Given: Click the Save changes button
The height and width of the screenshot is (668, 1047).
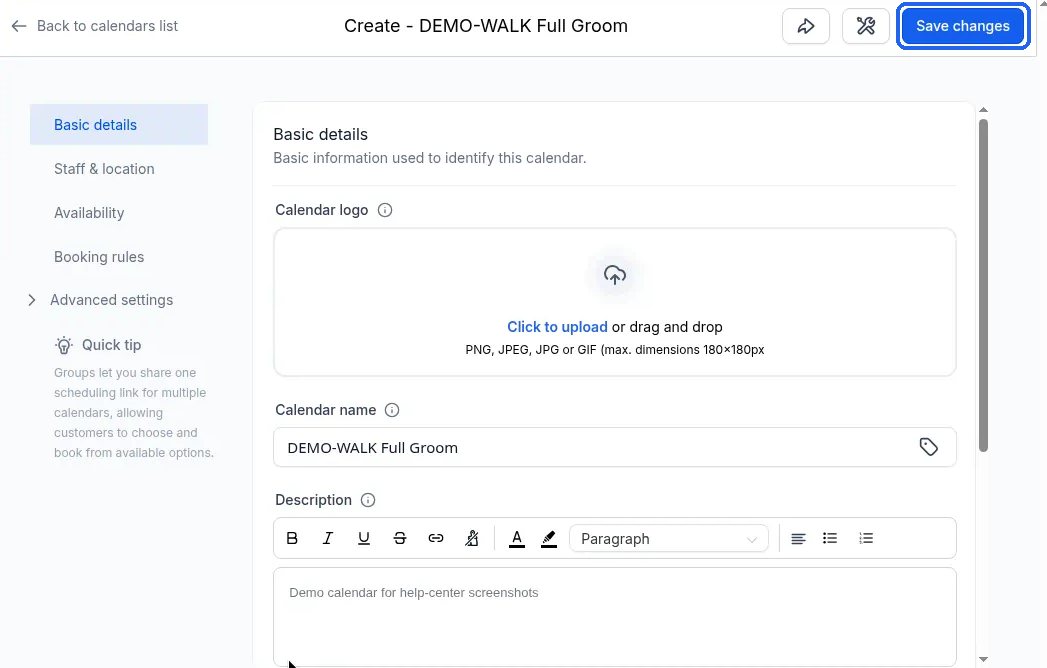Looking at the screenshot, I should pyautogui.click(x=962, y=26).
